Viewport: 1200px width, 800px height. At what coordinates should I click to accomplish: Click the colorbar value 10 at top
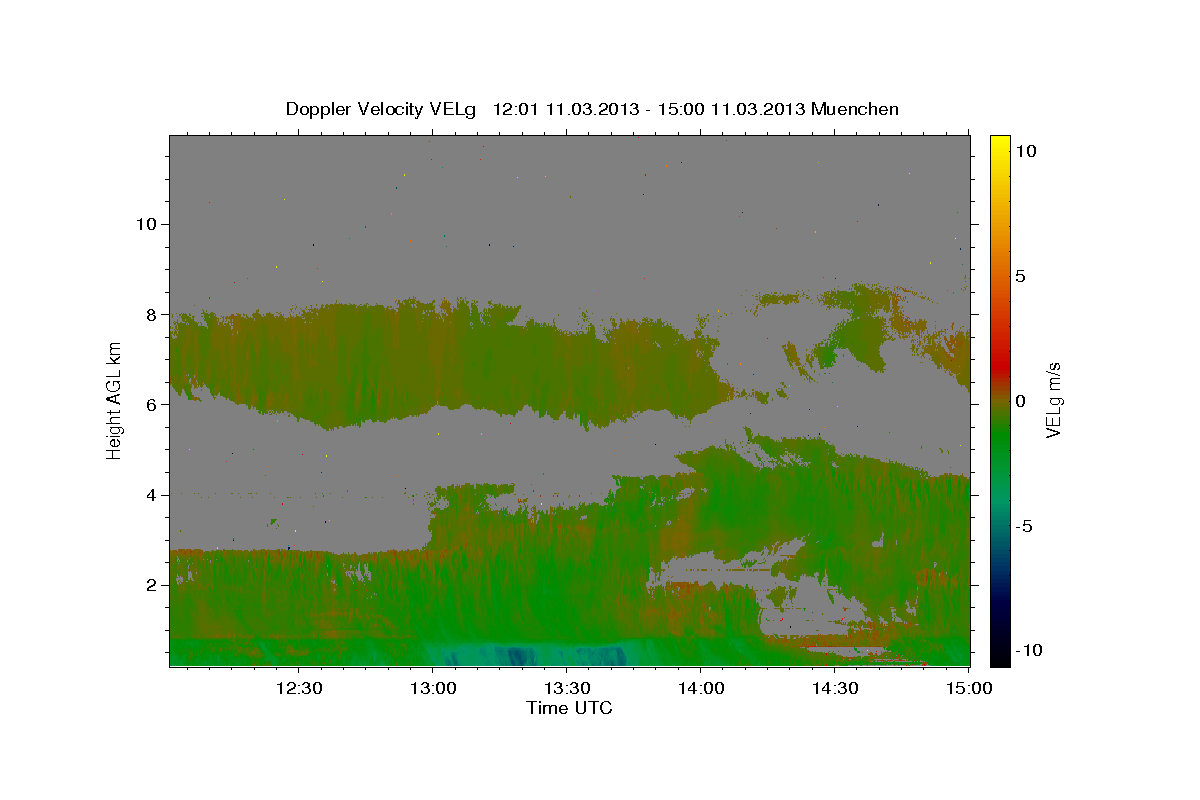pos(1026,151)
